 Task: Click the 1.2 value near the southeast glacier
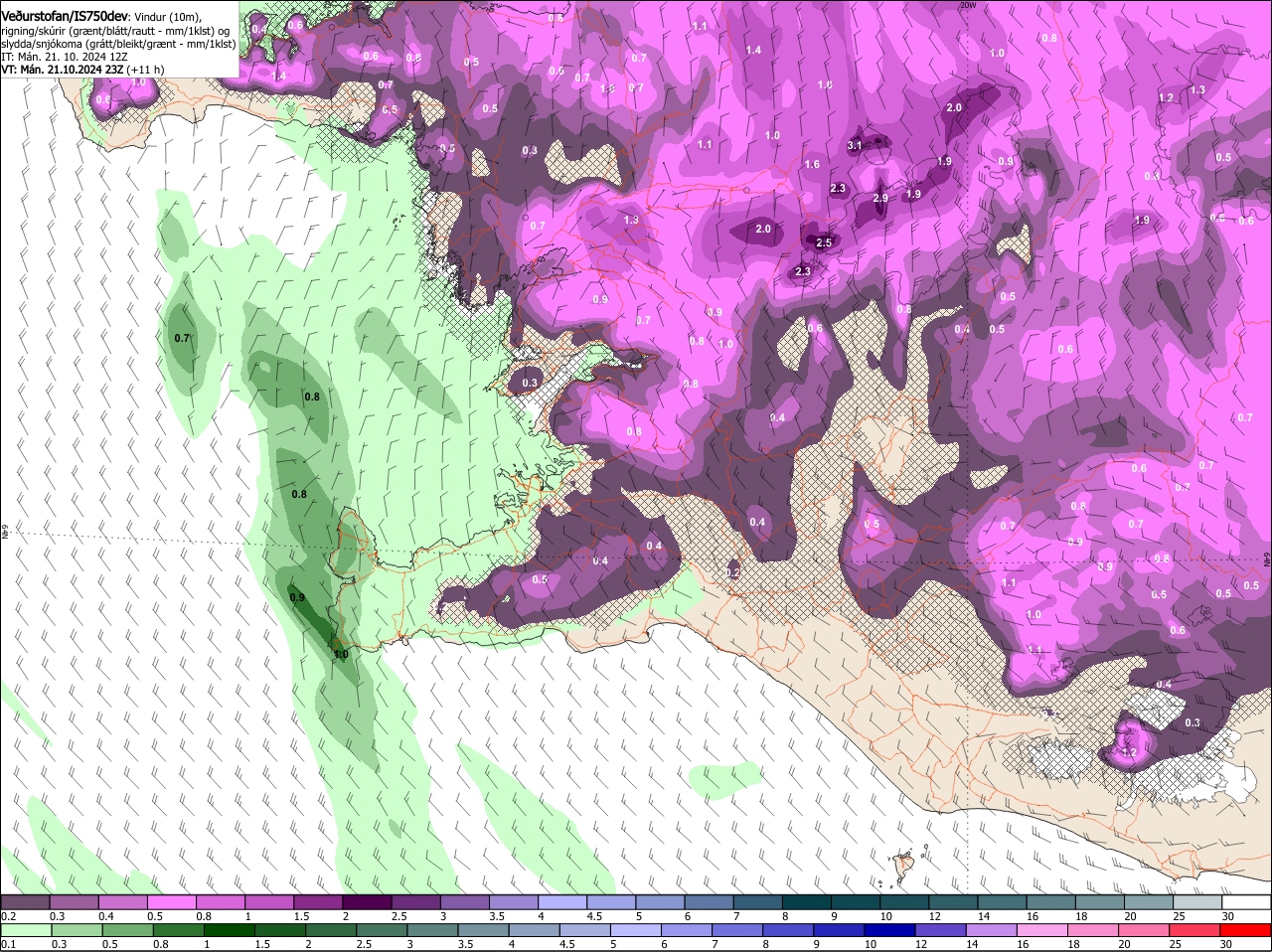[1129, 753]
